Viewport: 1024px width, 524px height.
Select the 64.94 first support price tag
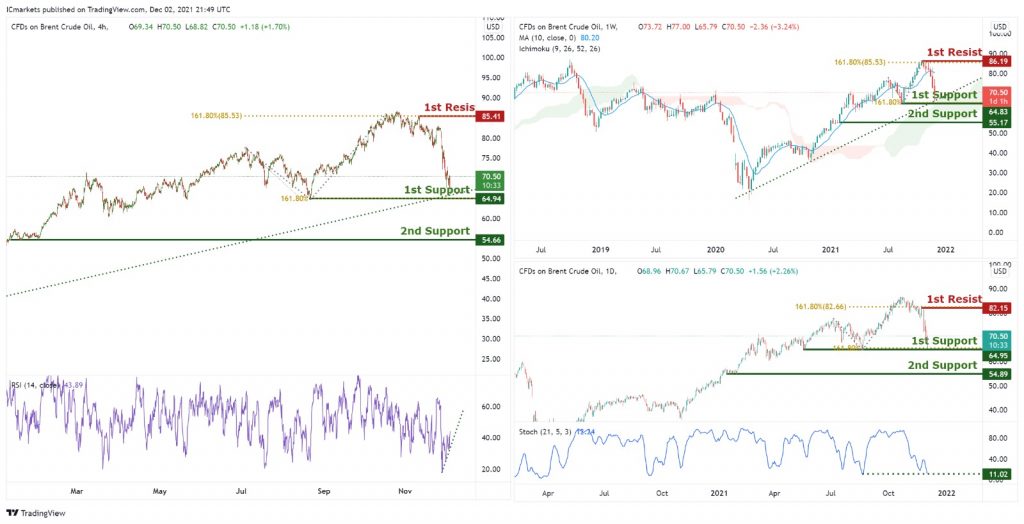[490, 199]
